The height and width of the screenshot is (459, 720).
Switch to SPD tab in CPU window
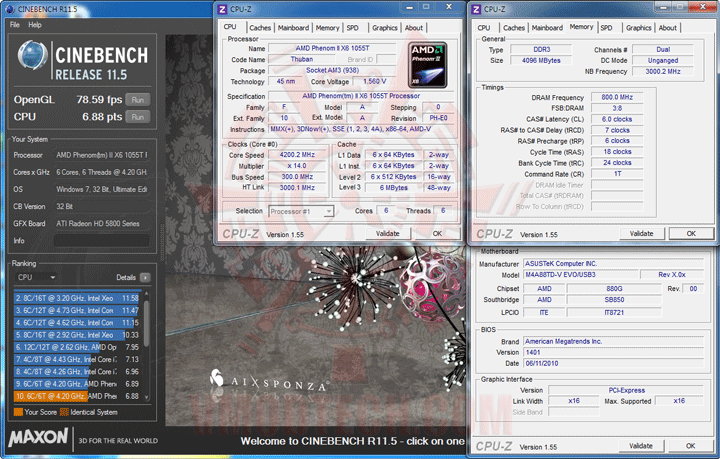click(x=353, y=28)
